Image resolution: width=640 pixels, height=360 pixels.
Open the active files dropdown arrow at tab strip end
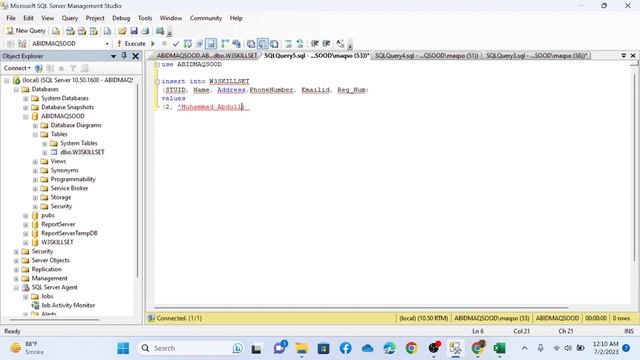tap(624, 56)
